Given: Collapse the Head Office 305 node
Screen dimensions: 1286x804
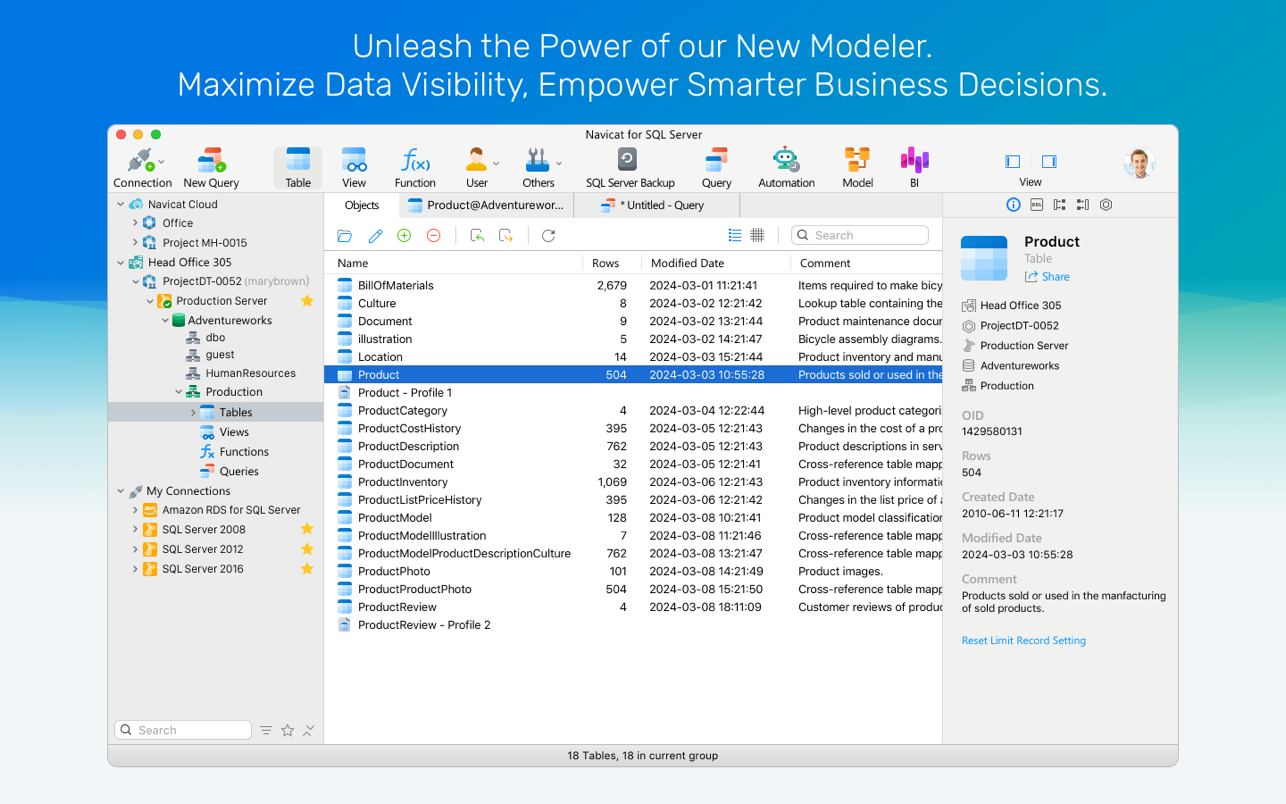Looking at the screenshot, I should tap(121, 262).
